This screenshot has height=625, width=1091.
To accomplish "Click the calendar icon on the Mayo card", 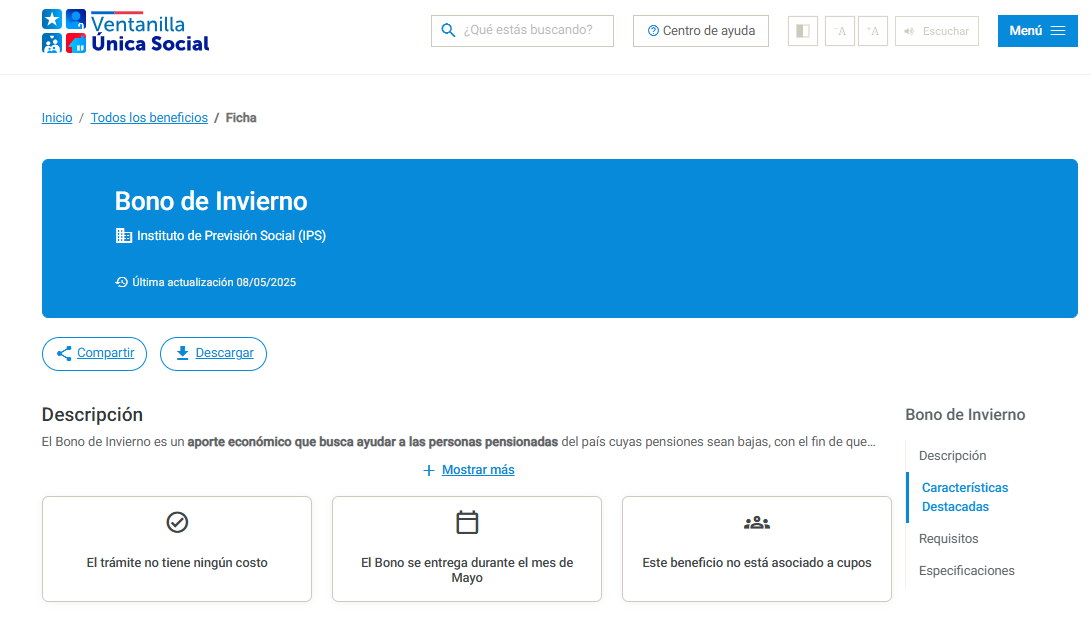I will pyautogui.click(x=467, y=522).
